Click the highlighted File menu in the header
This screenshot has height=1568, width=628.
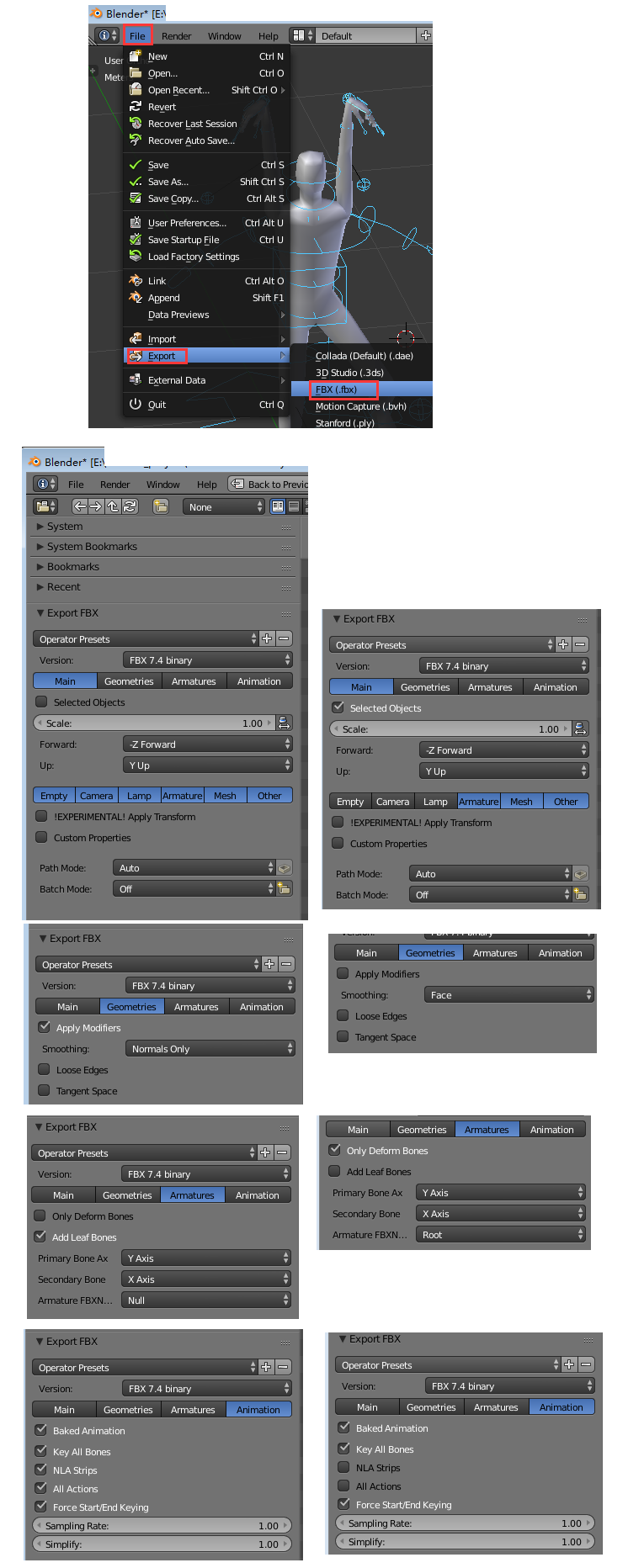[x=137, y=35]
